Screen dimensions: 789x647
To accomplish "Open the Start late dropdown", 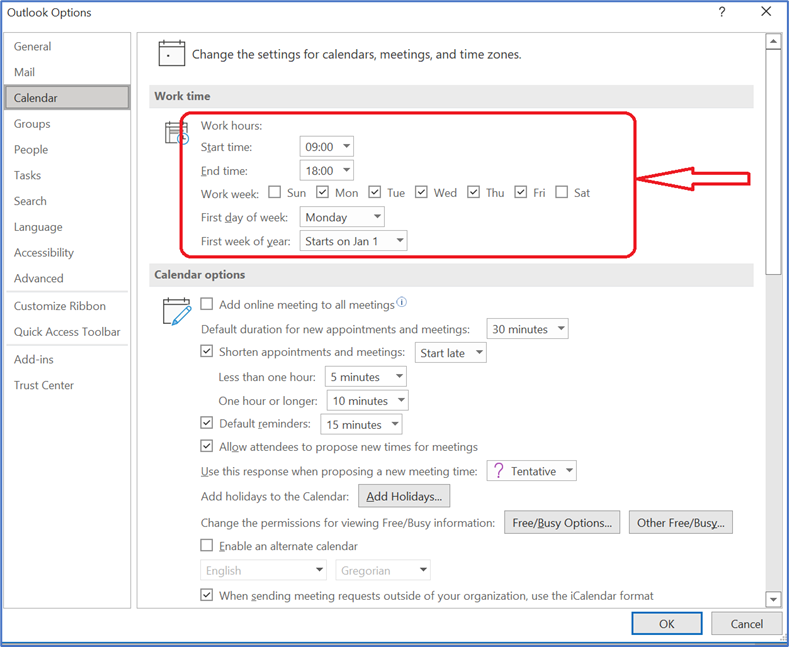I will [x=450, y=353].
